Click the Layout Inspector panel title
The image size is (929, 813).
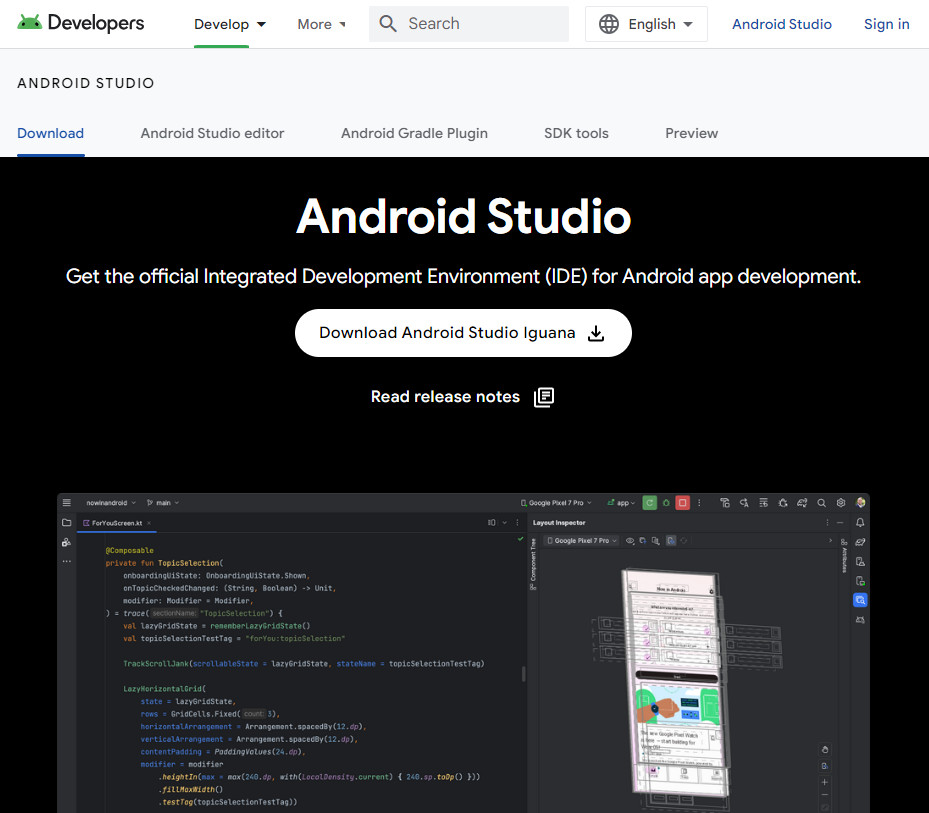click(x=559, y=523)
